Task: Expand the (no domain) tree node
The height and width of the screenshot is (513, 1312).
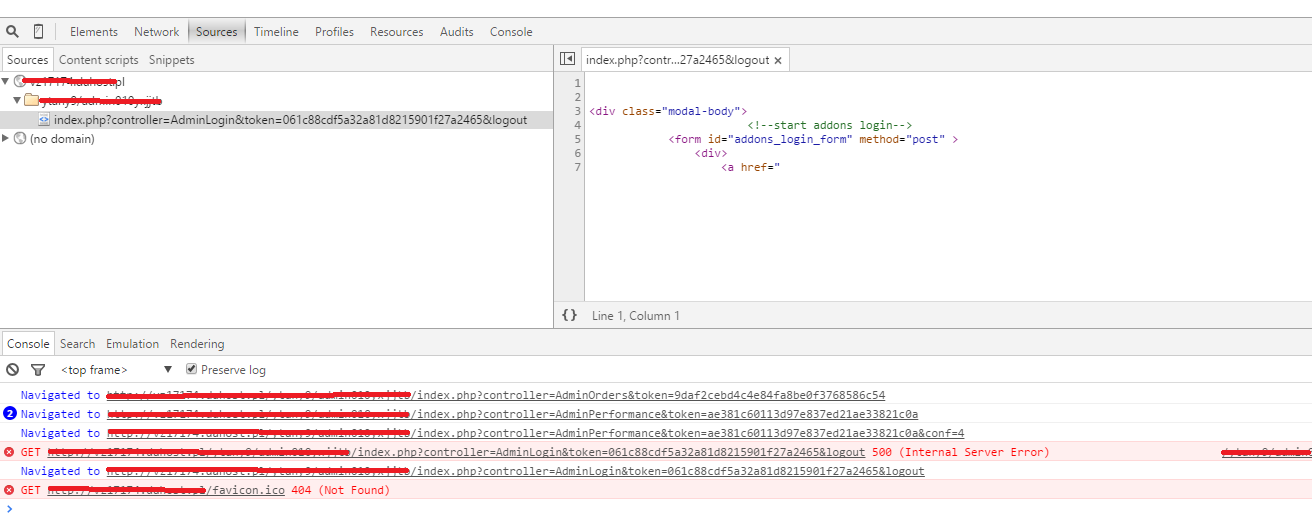Action: coord(6,139)
